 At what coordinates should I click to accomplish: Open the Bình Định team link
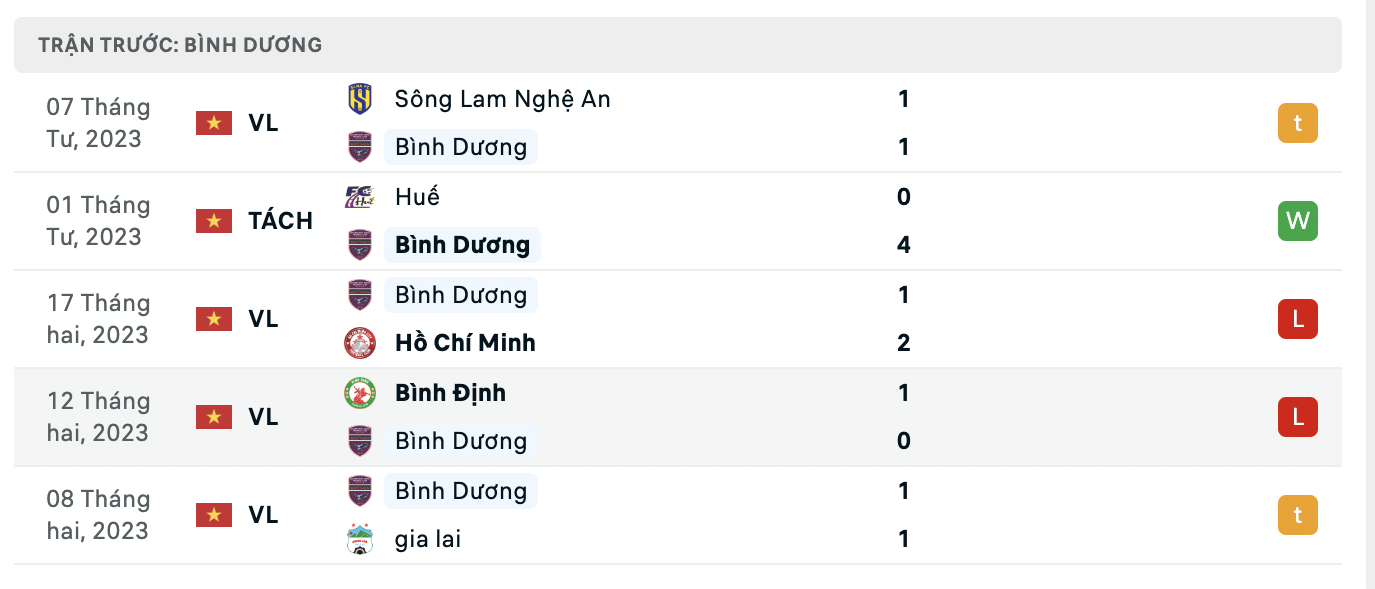pos(450,393)
